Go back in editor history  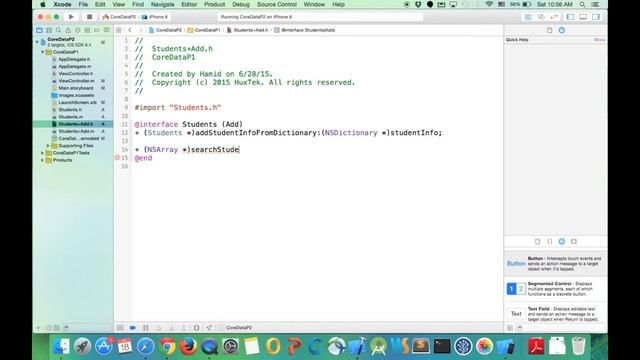tap(130, 30)
